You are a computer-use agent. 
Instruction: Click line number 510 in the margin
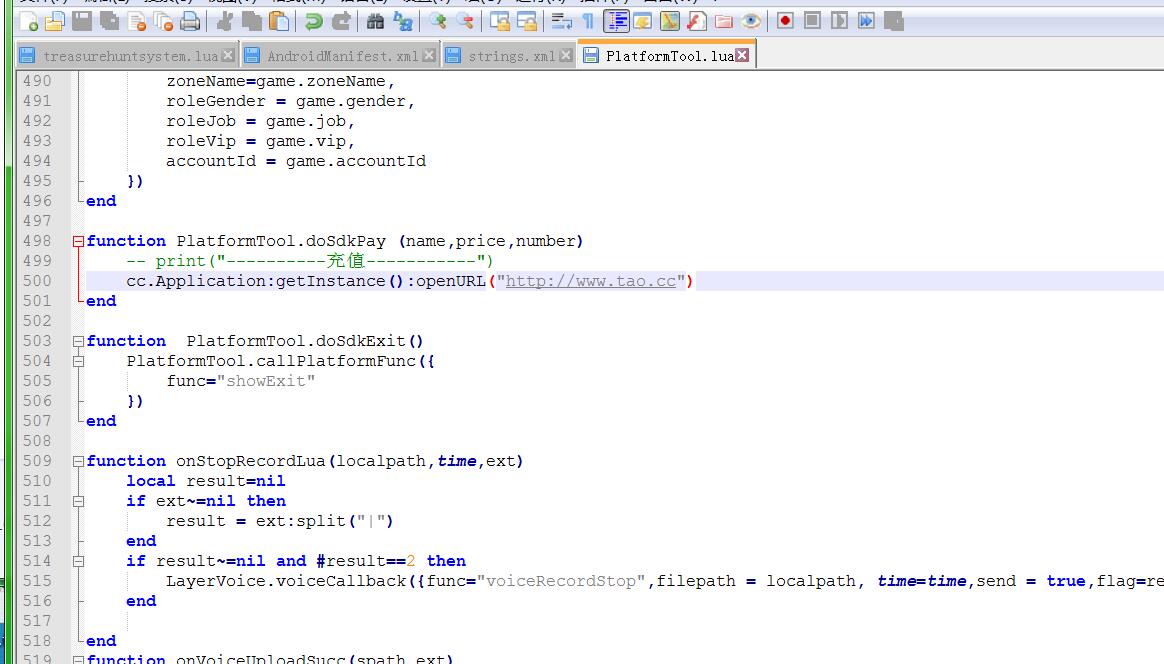coord(36,481)
